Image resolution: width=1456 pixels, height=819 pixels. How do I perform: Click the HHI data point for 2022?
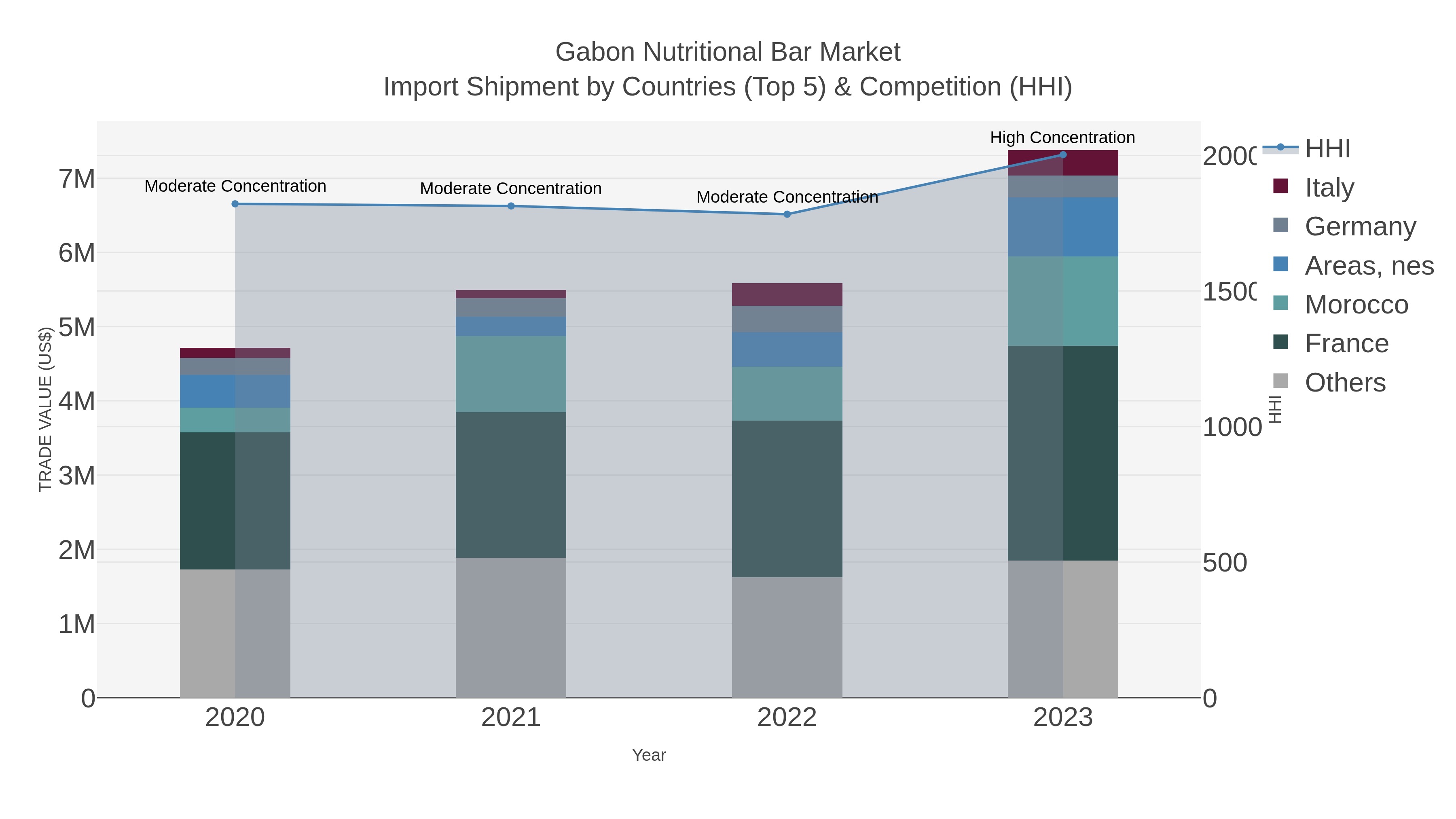[x=787, y=214]
